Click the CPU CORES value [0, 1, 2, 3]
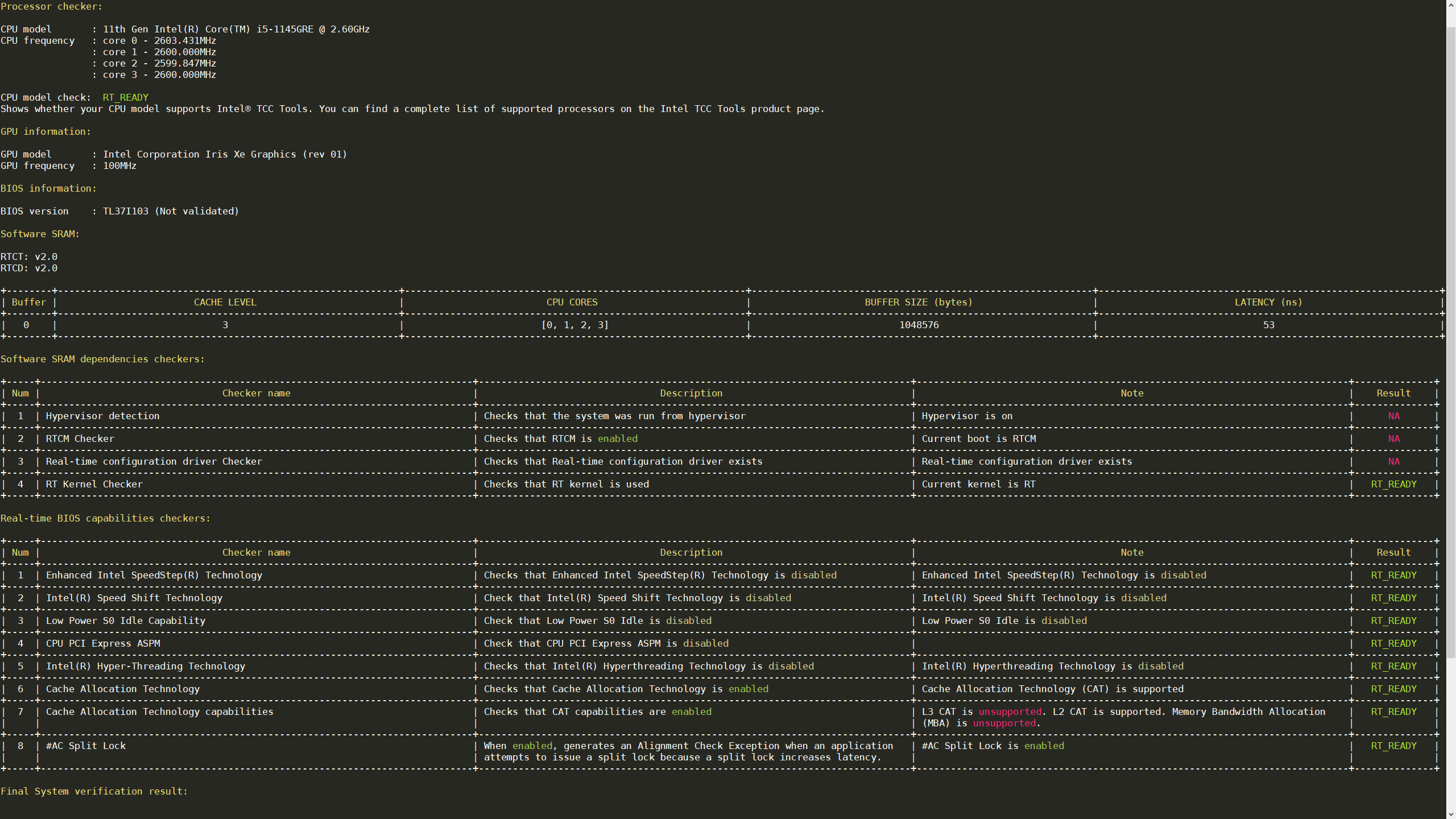1456x819 pixels. coord(574,325)
